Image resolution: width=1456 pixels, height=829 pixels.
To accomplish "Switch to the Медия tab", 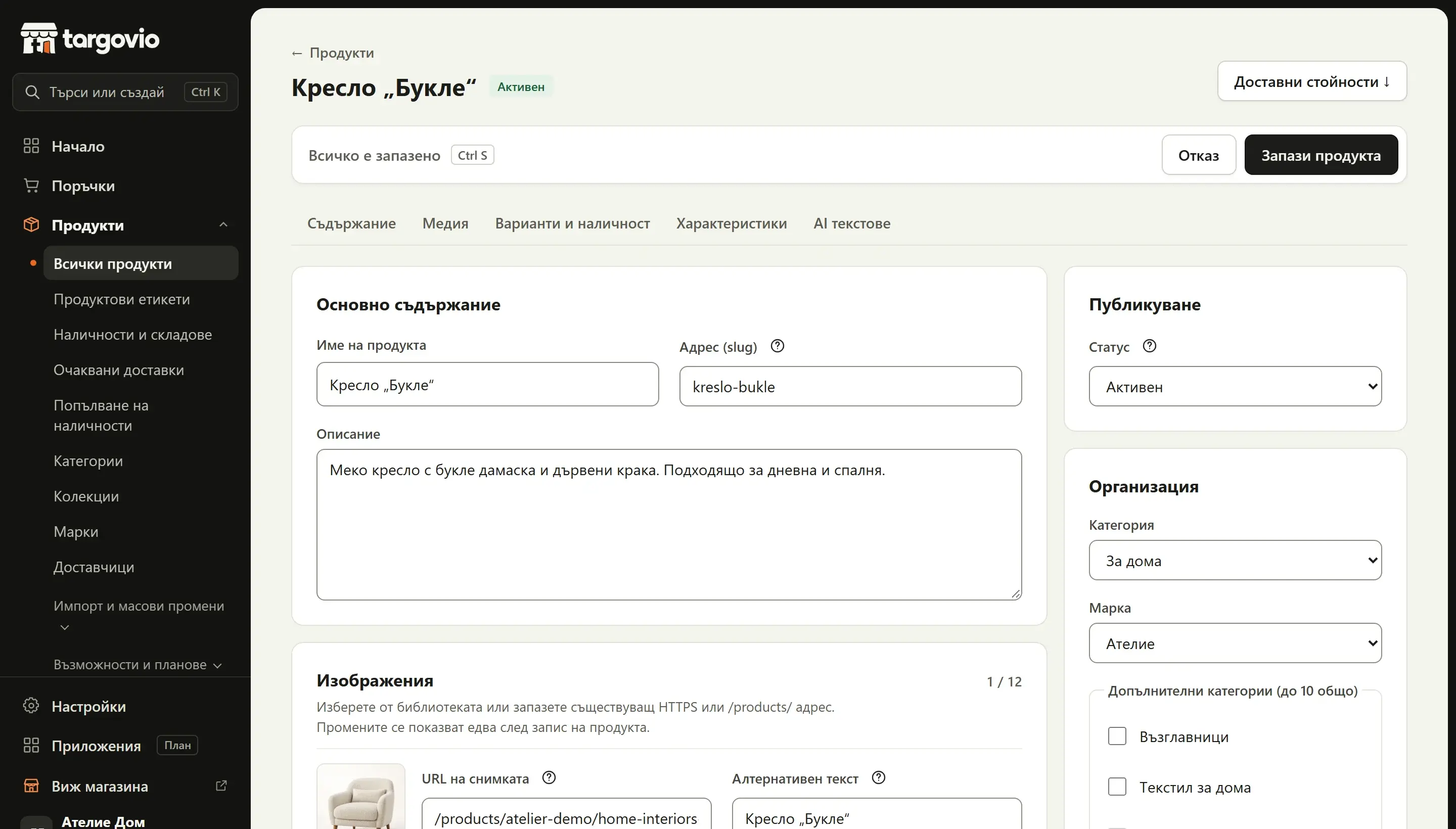I will (445, 223).
